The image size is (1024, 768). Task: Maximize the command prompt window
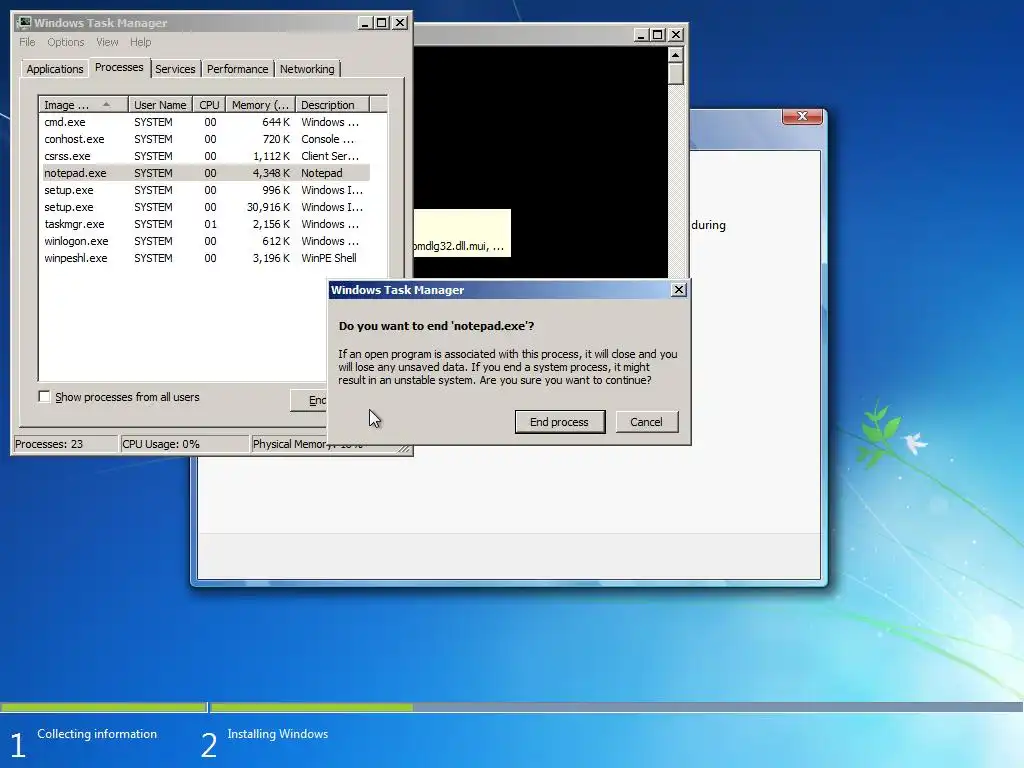(x=658, y=35)
